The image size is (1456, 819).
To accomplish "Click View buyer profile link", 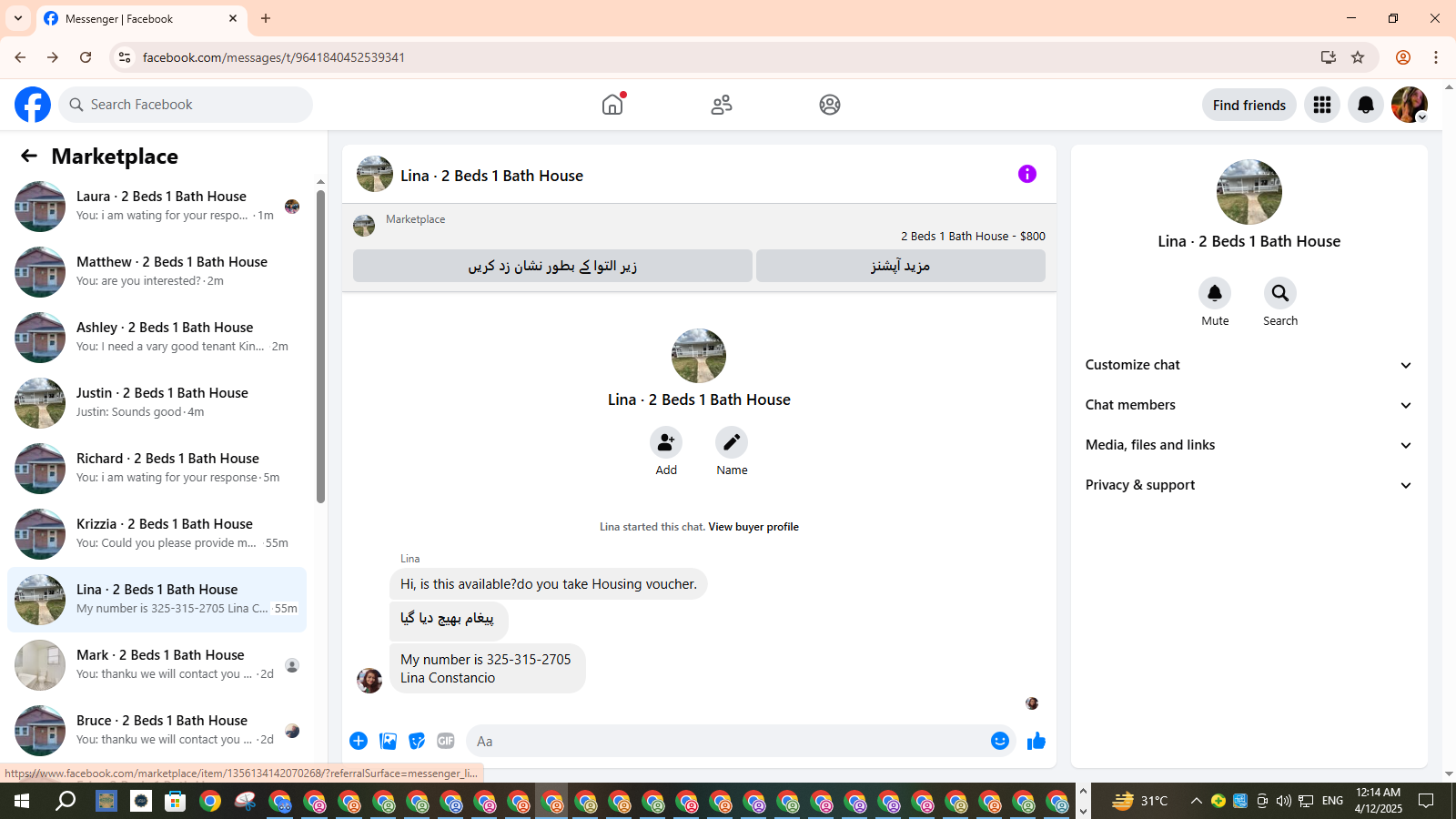I will point(753,527).
